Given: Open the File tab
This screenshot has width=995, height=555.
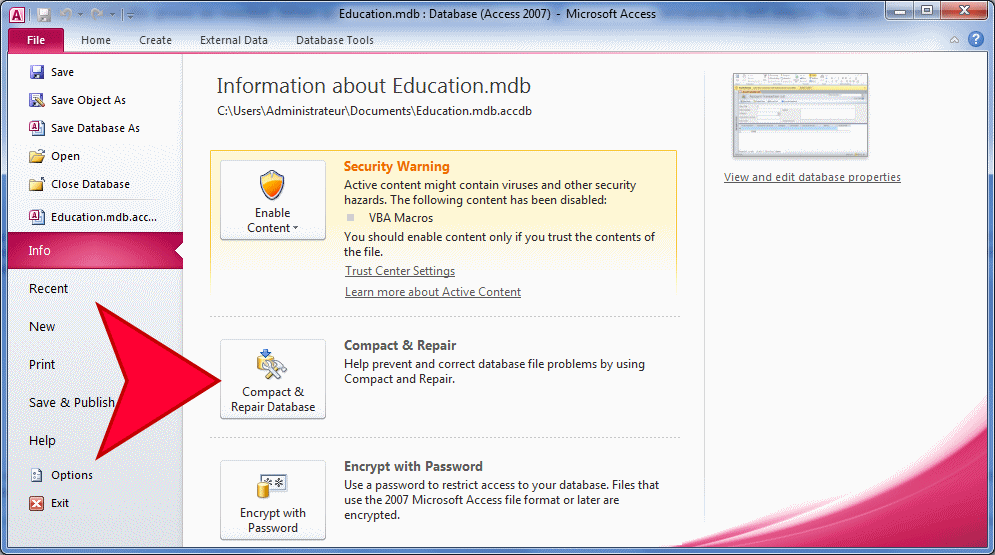Looking at the screenshot, I should tap(36, 40).
